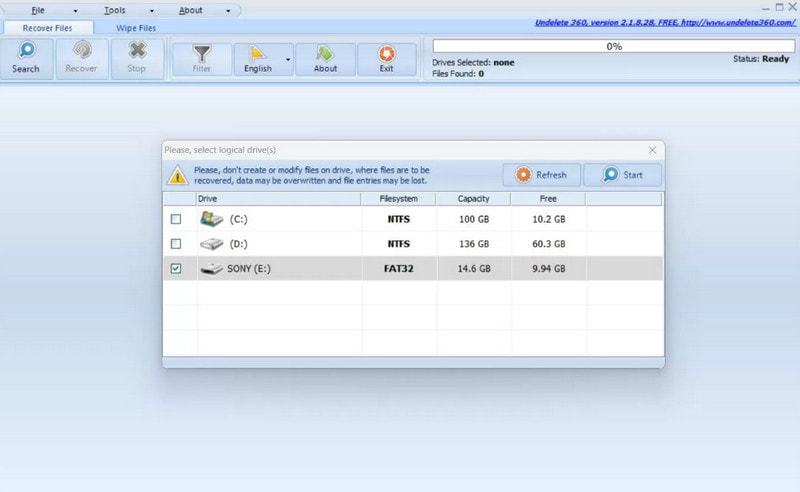Select the SONY (E:) drive name
800x492 pixels.
click(x=249, y=268)
